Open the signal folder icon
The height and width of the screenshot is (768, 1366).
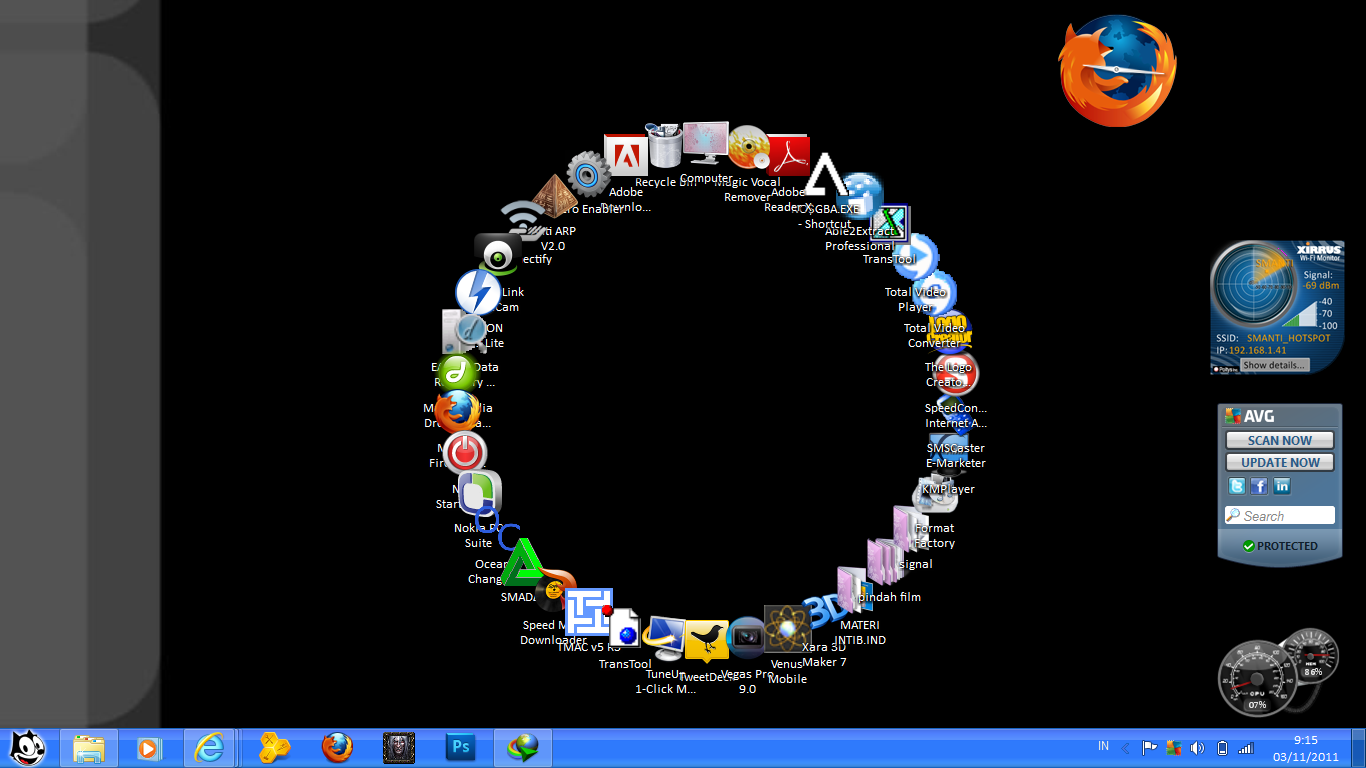point(910,531)
